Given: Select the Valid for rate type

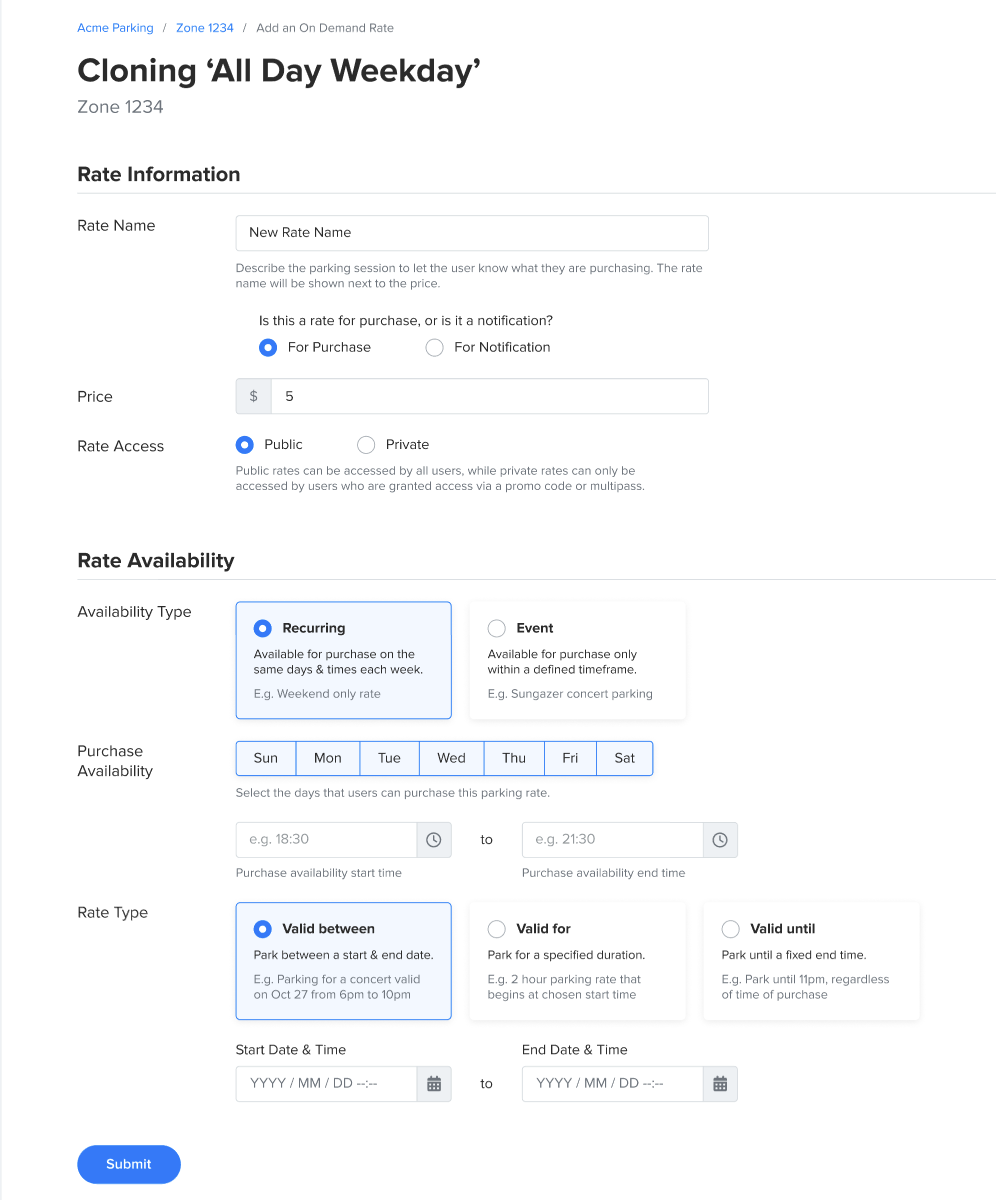Looking at the screenshot, I should click(497, 929).
